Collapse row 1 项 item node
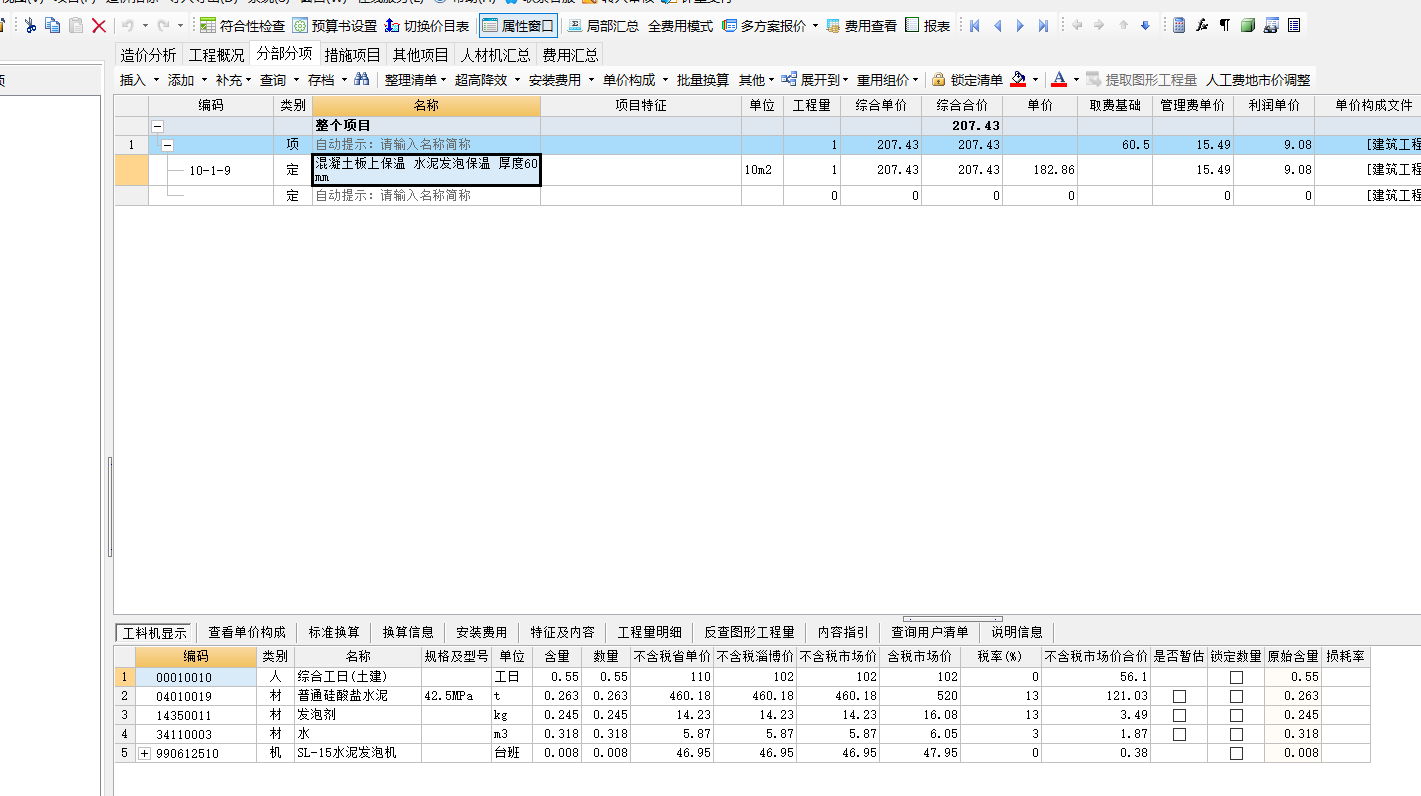Screen dimensions: 1421x796 click(x=167, y=145)
